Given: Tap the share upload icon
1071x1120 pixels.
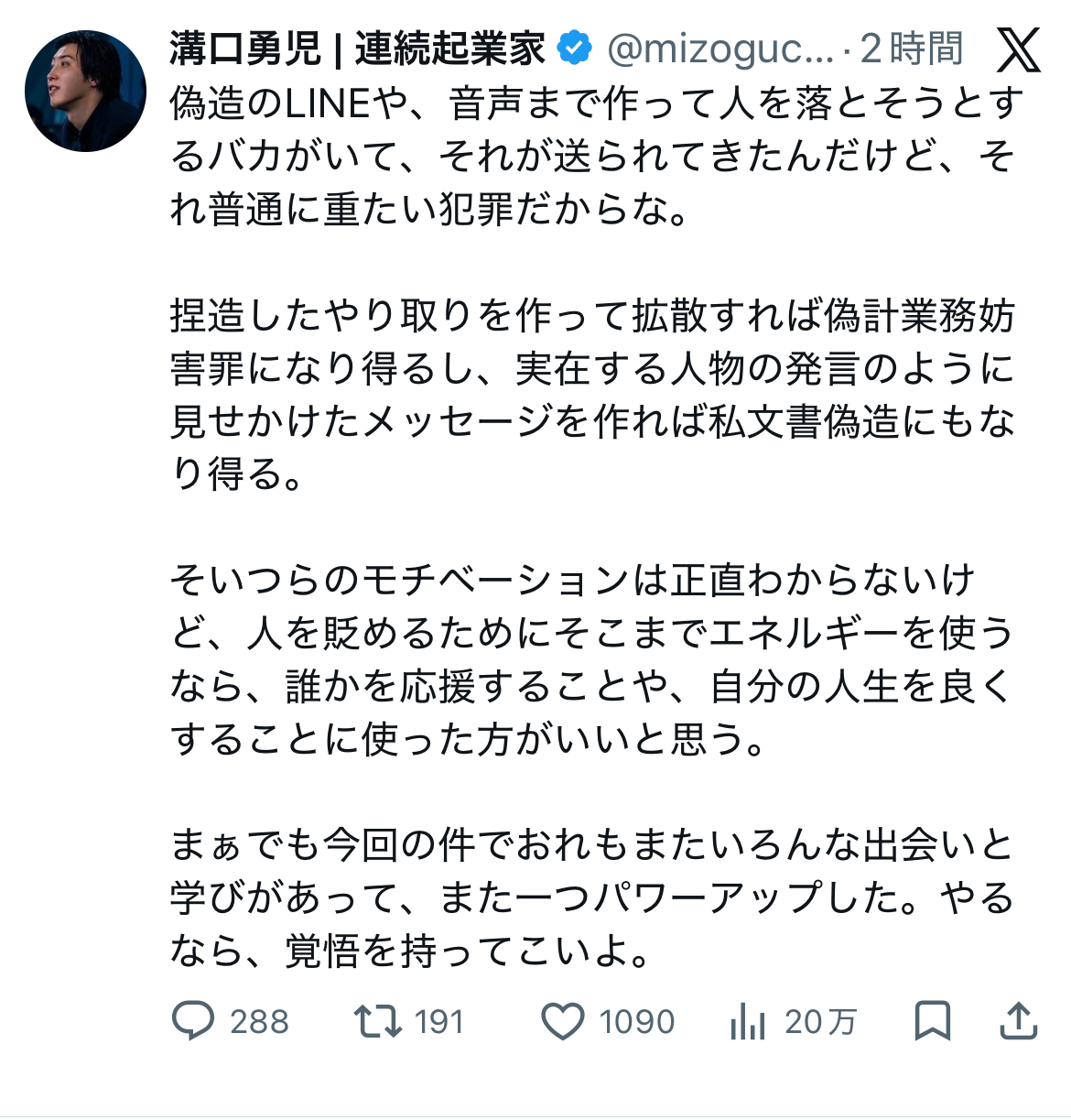Looking at the screenshot, I should [x=1018, y=1020].
